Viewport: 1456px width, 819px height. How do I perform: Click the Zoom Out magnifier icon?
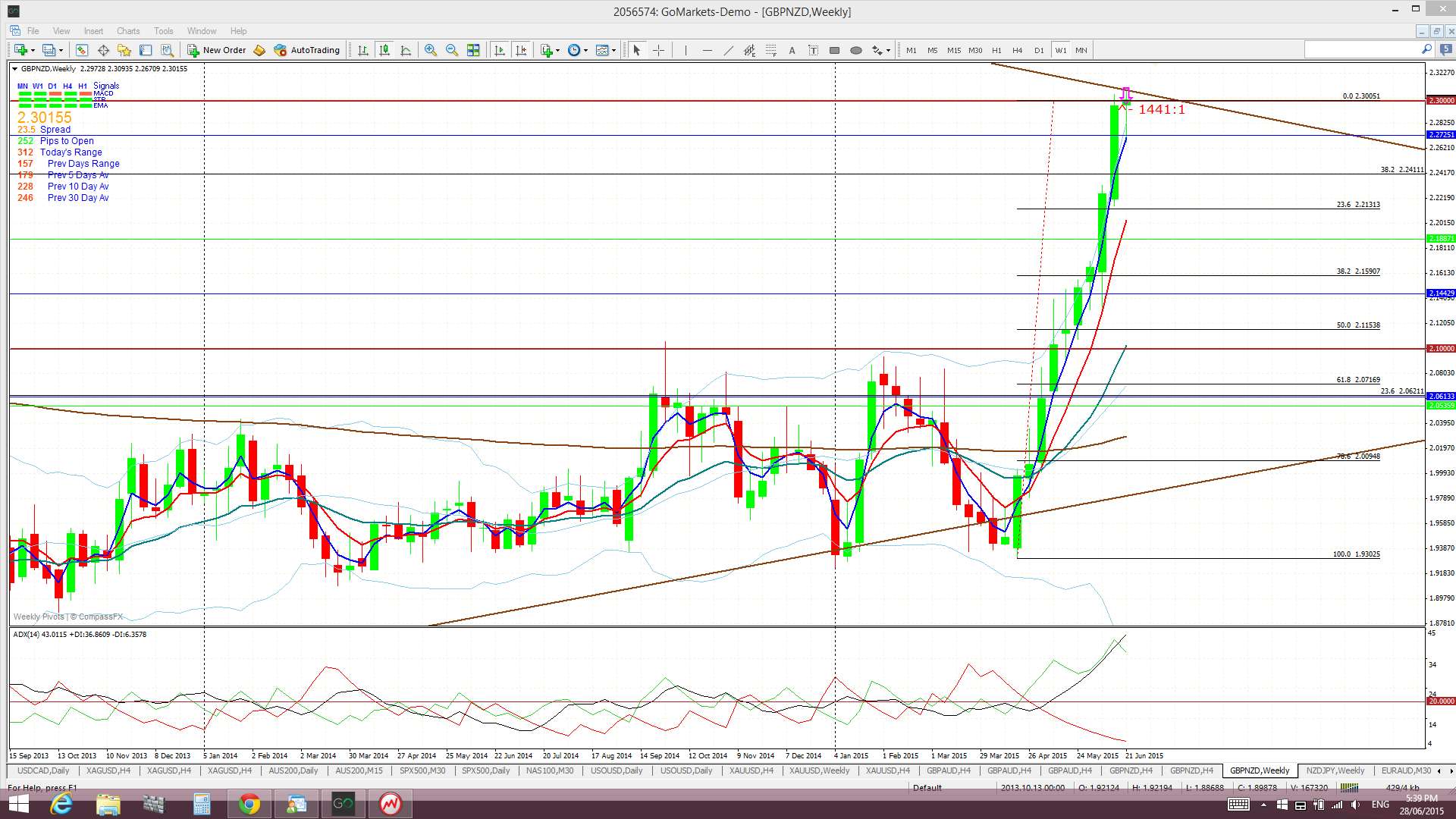[x=452, y=50]
